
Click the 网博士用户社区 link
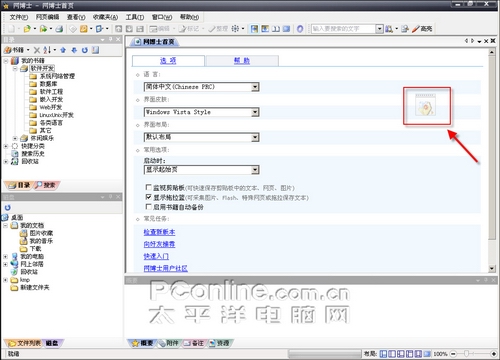click(166, 268)
